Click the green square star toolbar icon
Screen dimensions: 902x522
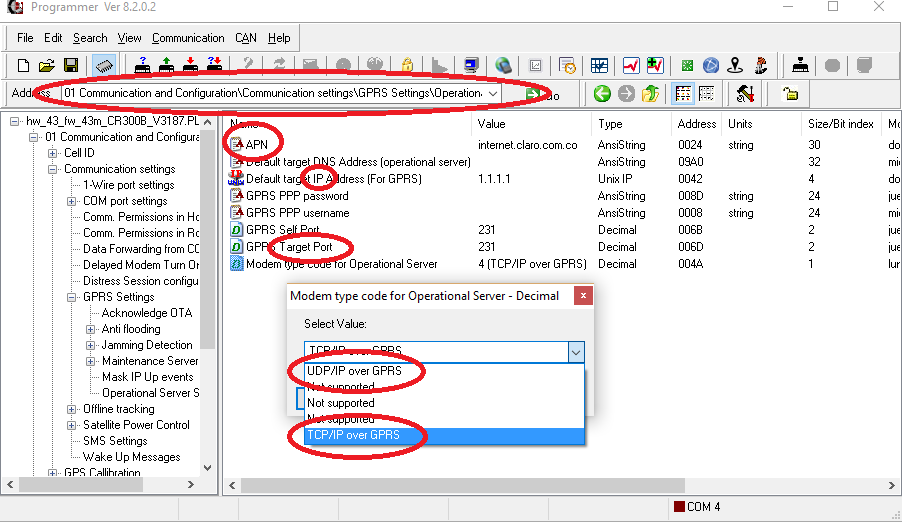687,65
